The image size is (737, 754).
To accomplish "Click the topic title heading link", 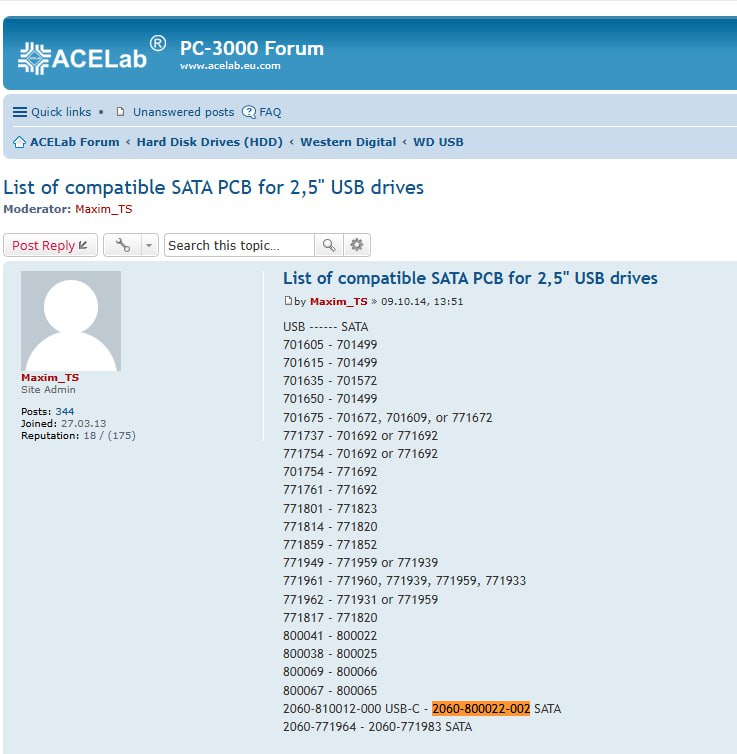I will [x=213, y=187].
